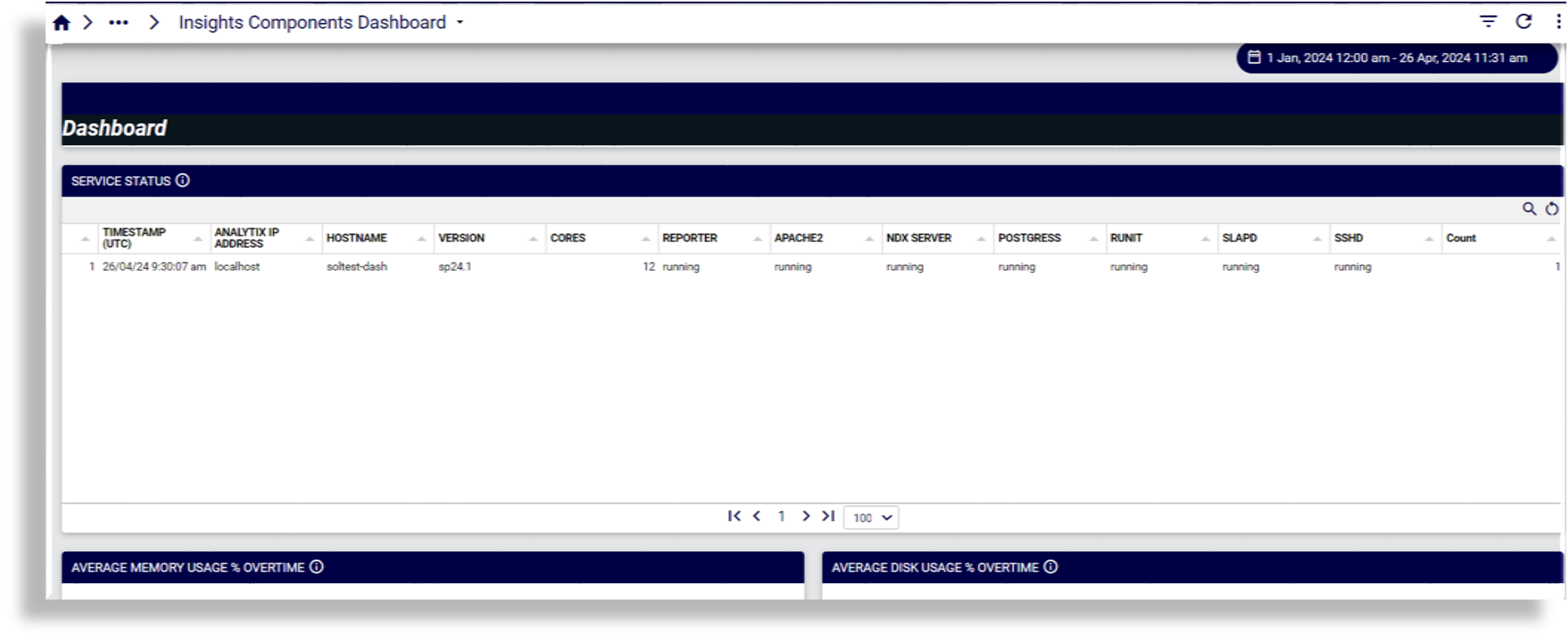Open the breadcrumb ellipsis menu

(x=118, y=23)
